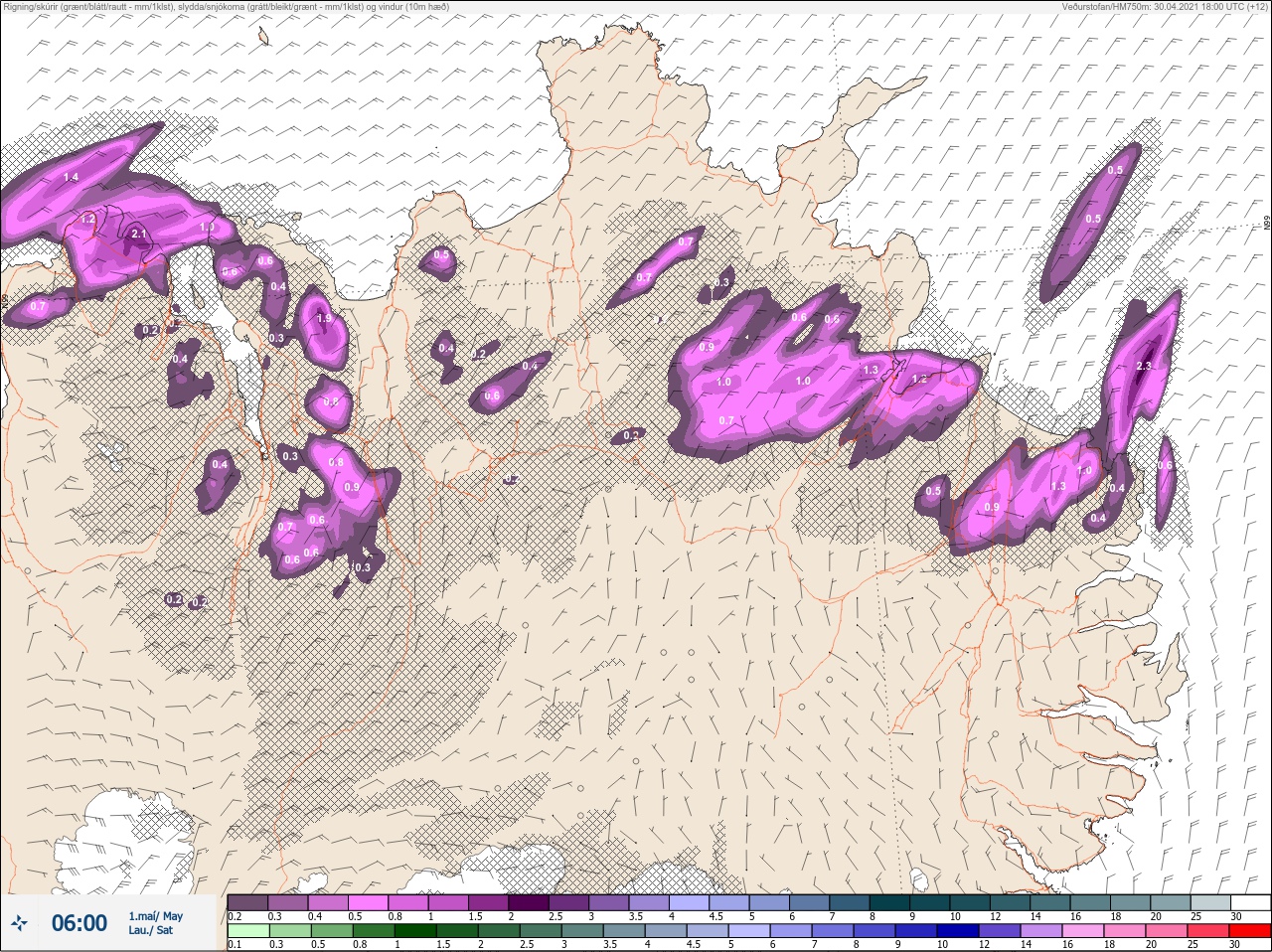The width and height of the screenshot is (1272, 952).
Task: Click the 12 label in the upper legend row
Action: (996, 916)
